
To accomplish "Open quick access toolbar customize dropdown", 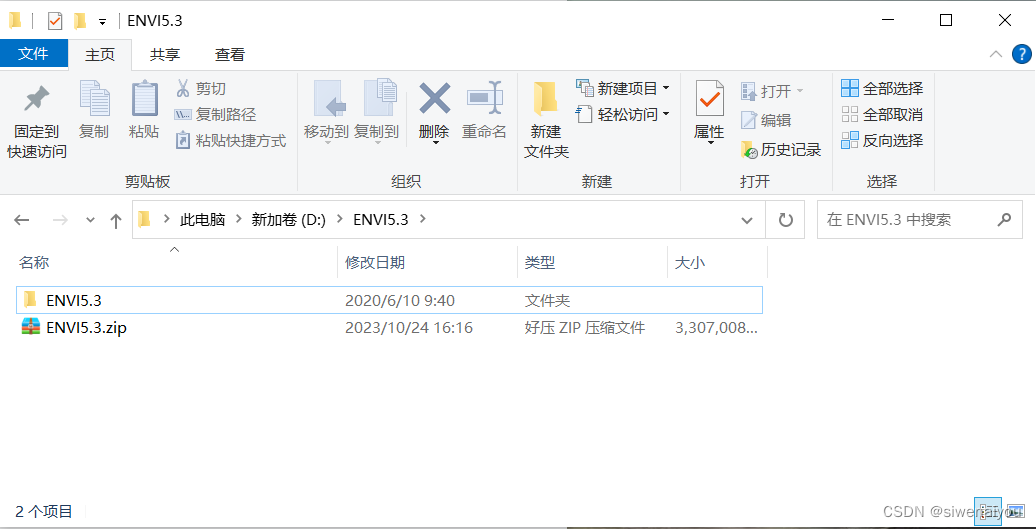I will pos(102,22).
